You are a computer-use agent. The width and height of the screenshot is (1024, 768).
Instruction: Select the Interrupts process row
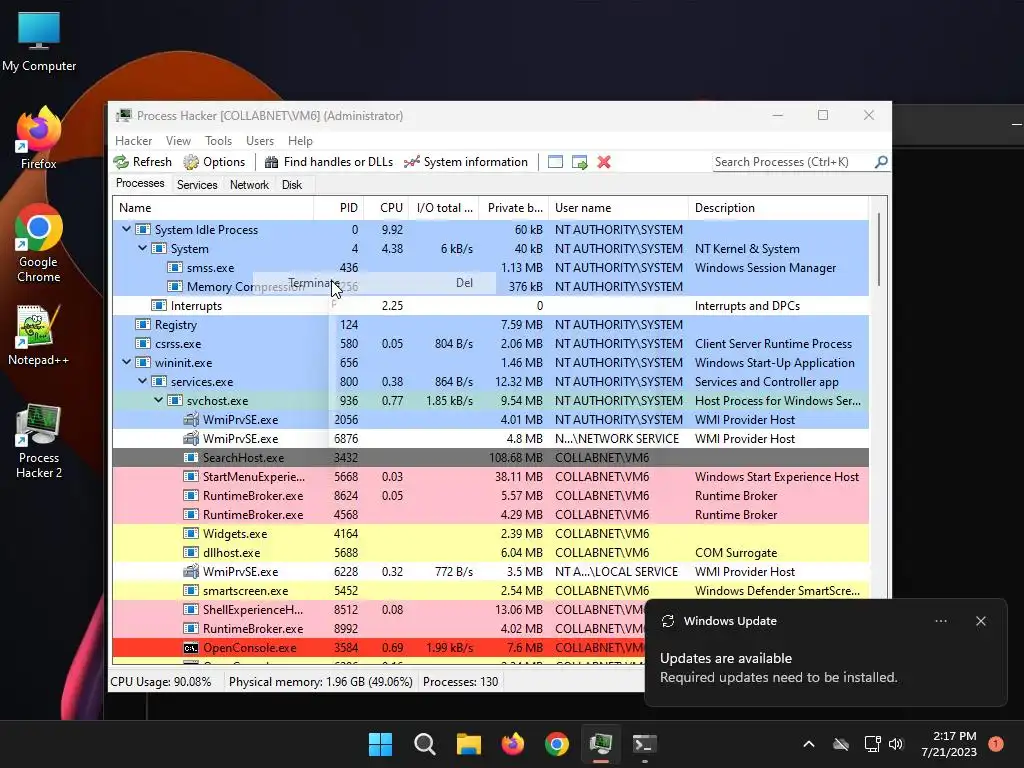tap(490, 306)
